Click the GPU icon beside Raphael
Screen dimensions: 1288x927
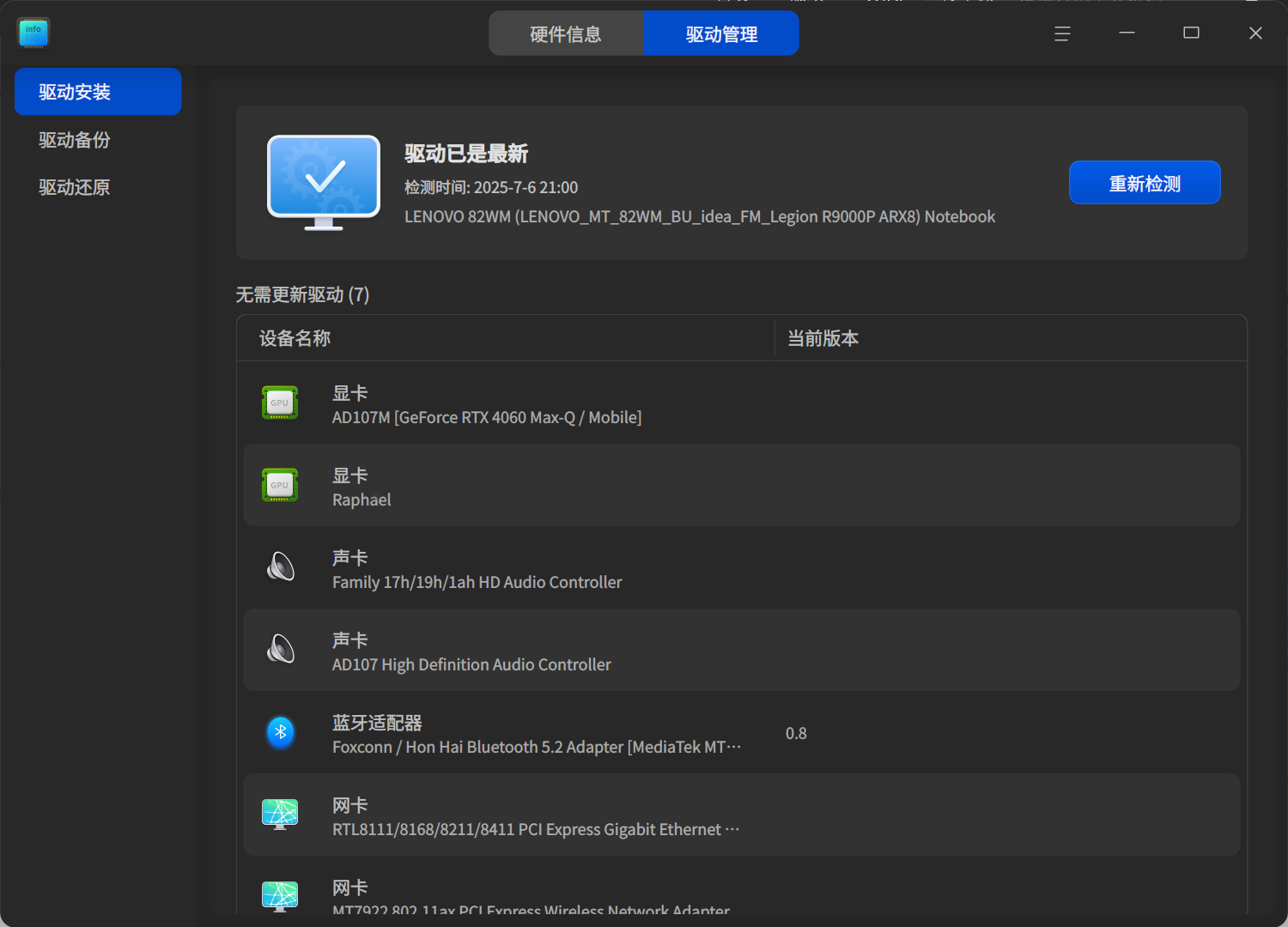coord(280,485)
